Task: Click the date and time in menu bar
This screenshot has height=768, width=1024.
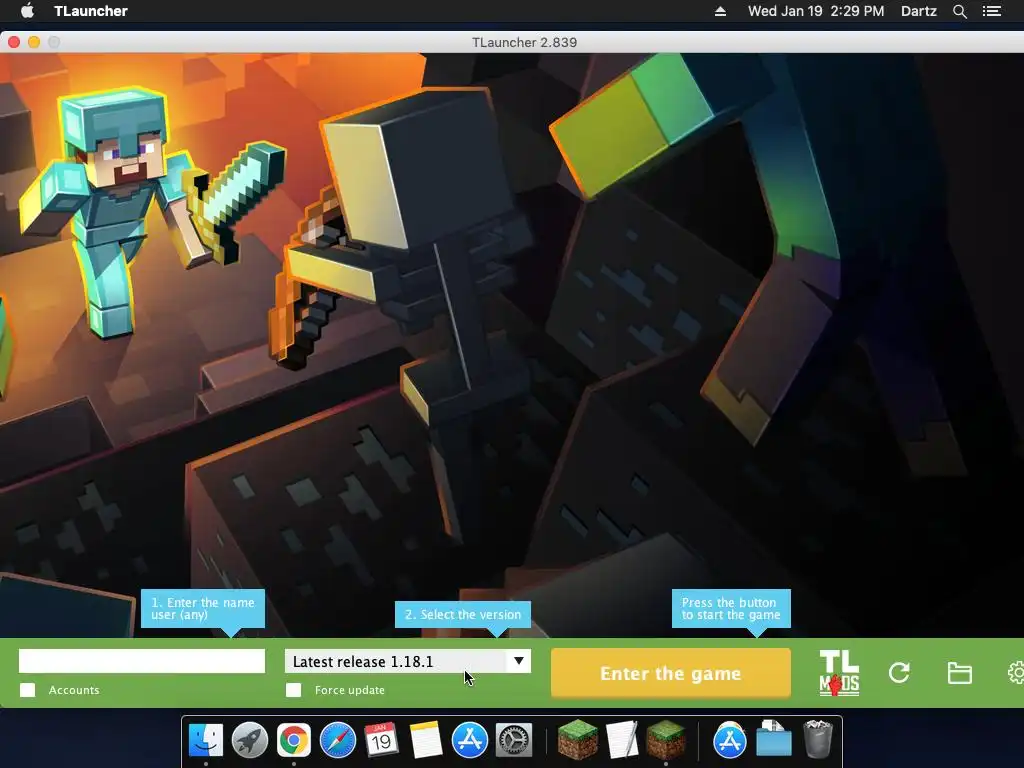Action: (816, 11)
